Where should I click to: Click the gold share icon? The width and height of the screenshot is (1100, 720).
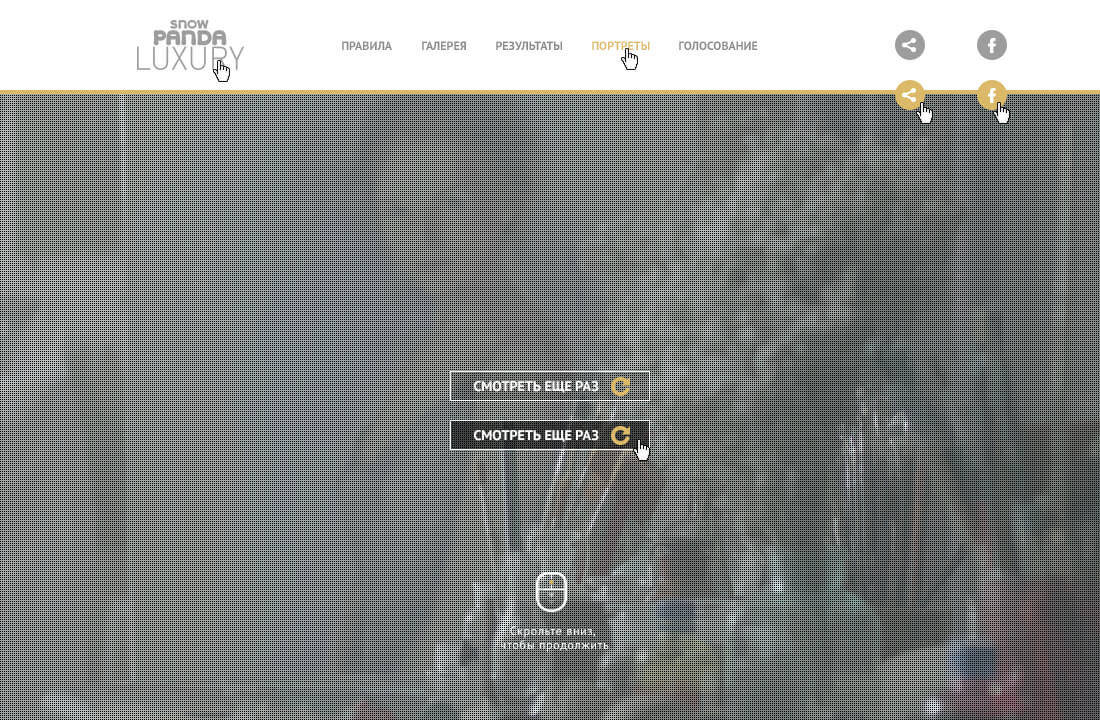pos(909,95)
